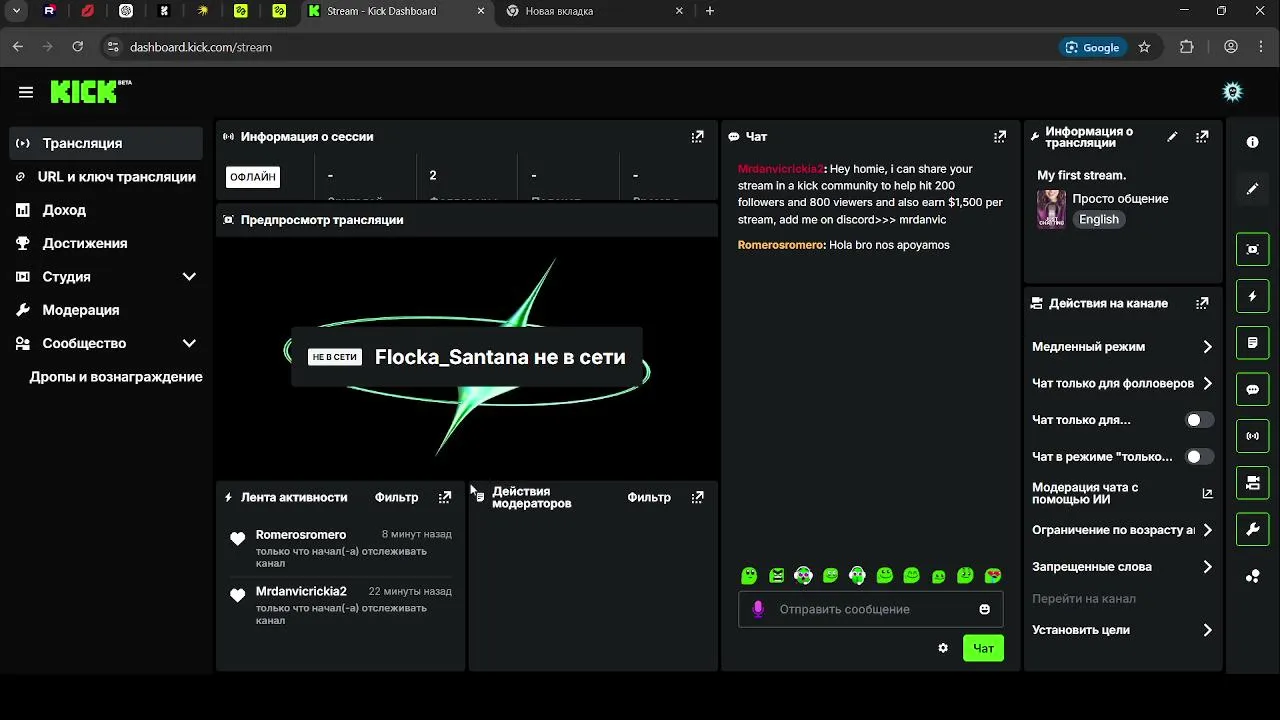Screen dimensions: 1280x720
Task: Toggle the chat bubble widget in sidebar
Action: [x=1253, y=390]
